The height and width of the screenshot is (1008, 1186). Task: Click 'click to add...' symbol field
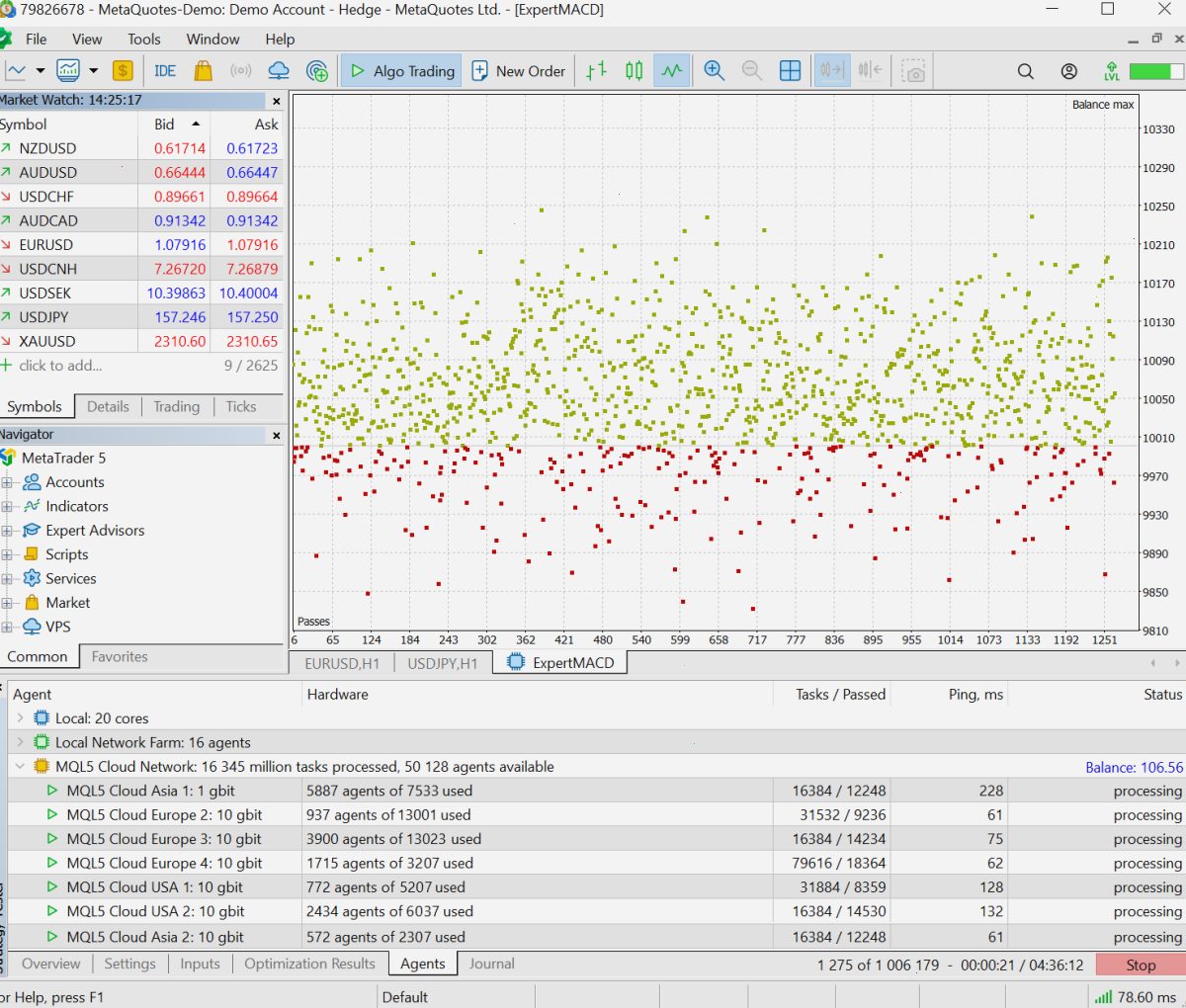point(60,366)
